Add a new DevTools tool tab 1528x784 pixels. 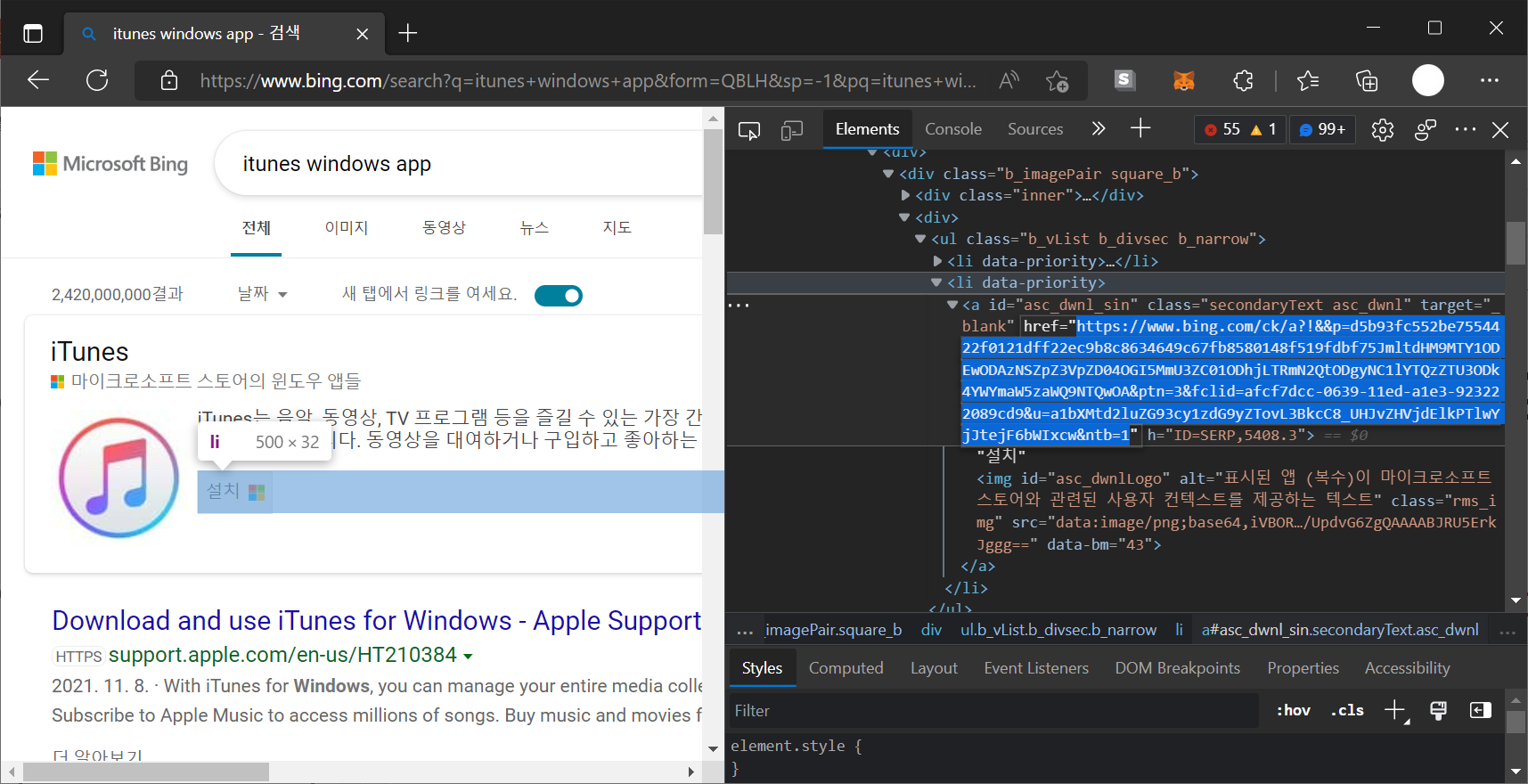pos(1140,129)
